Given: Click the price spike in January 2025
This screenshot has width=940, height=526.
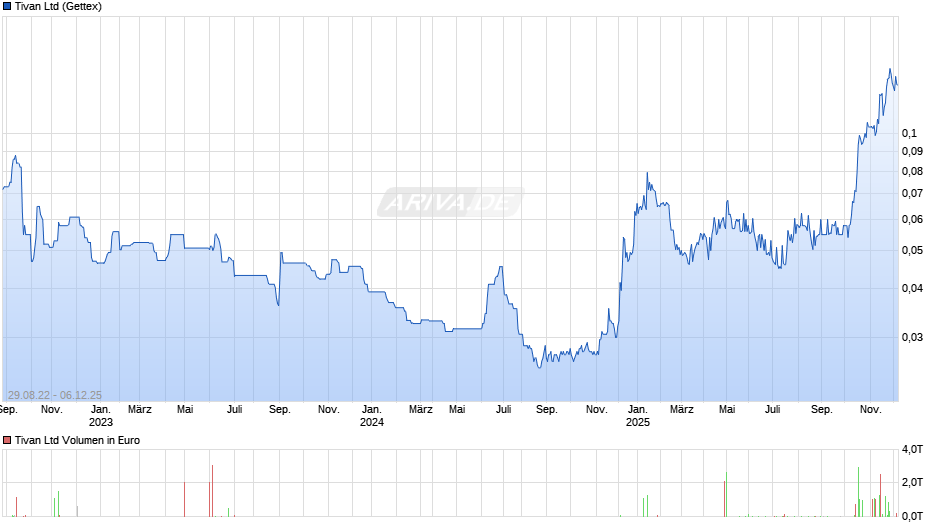Looking at the screenshot, I should (x=647, y=173).
